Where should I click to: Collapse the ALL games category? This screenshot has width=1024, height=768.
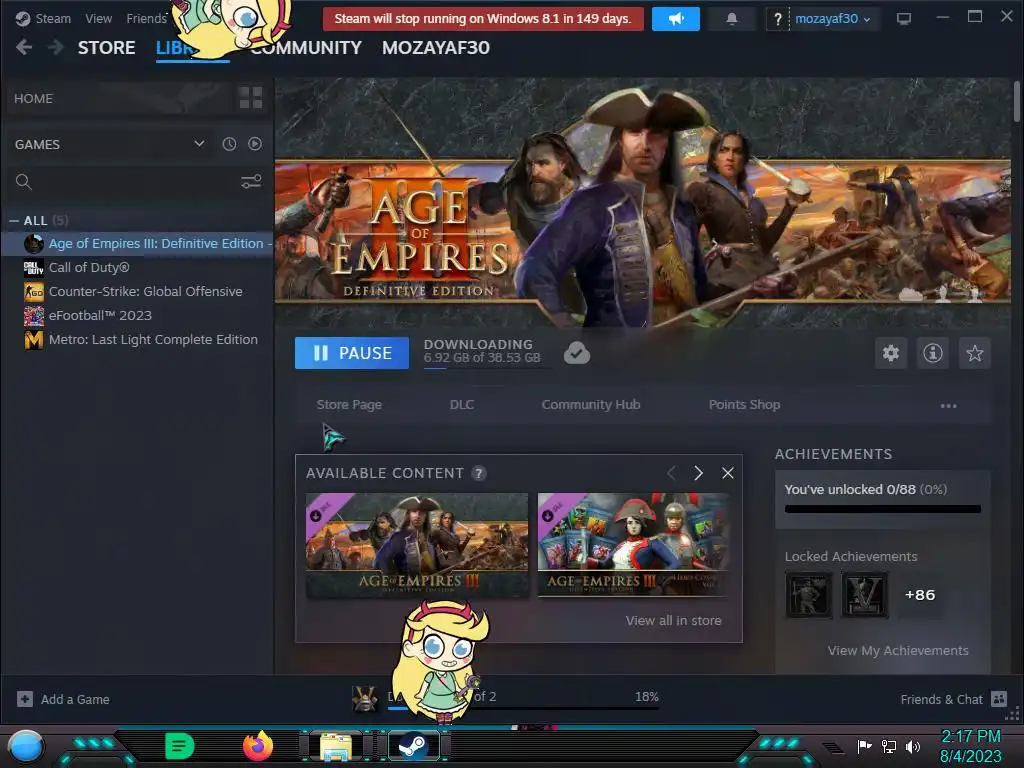click(x=39, y=220)
